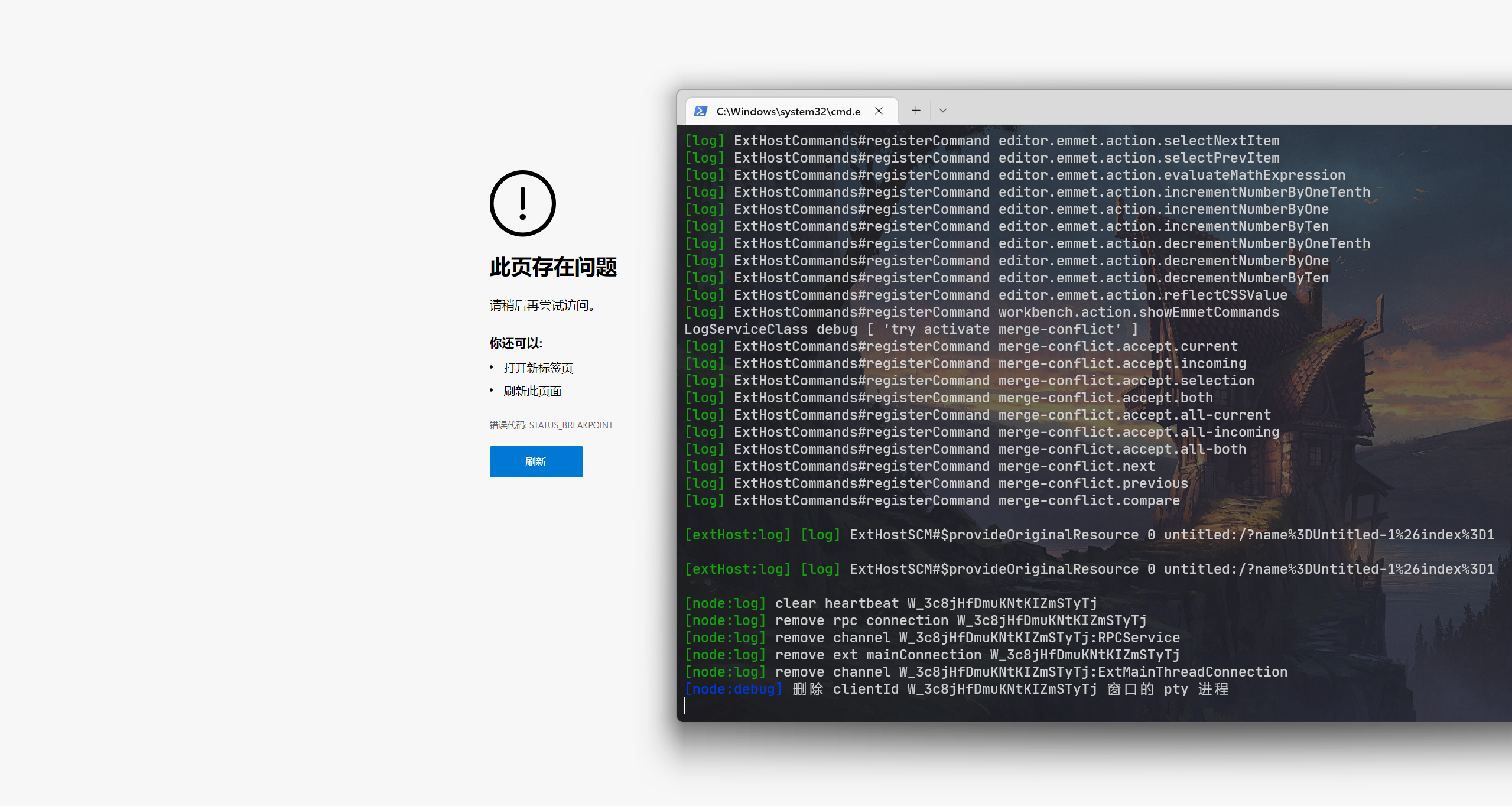Click the STATUS_BREAKPOINT error code text

tap(571, 425)
